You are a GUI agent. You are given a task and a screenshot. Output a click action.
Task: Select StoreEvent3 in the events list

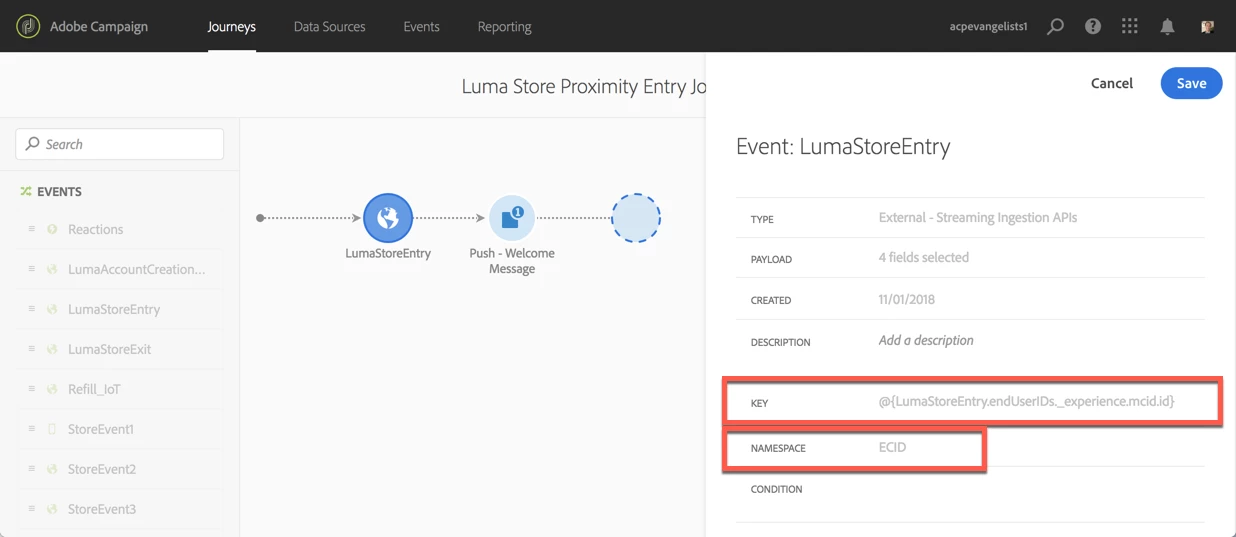coord(102,509)
